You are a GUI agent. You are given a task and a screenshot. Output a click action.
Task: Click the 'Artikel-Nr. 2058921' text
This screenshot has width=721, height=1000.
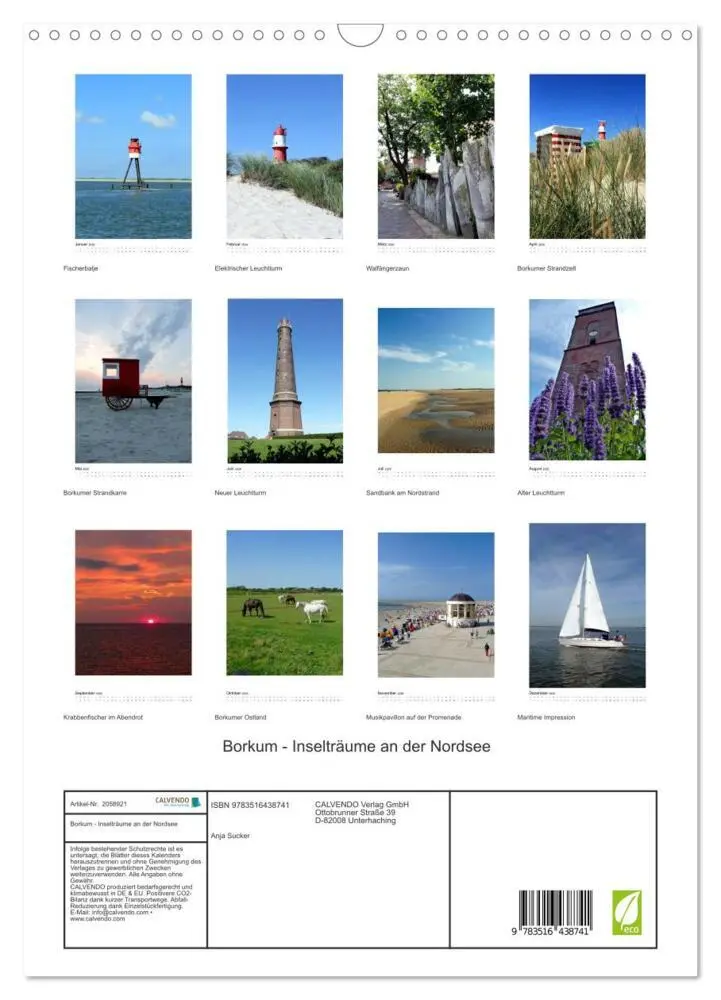click(99, 804)
